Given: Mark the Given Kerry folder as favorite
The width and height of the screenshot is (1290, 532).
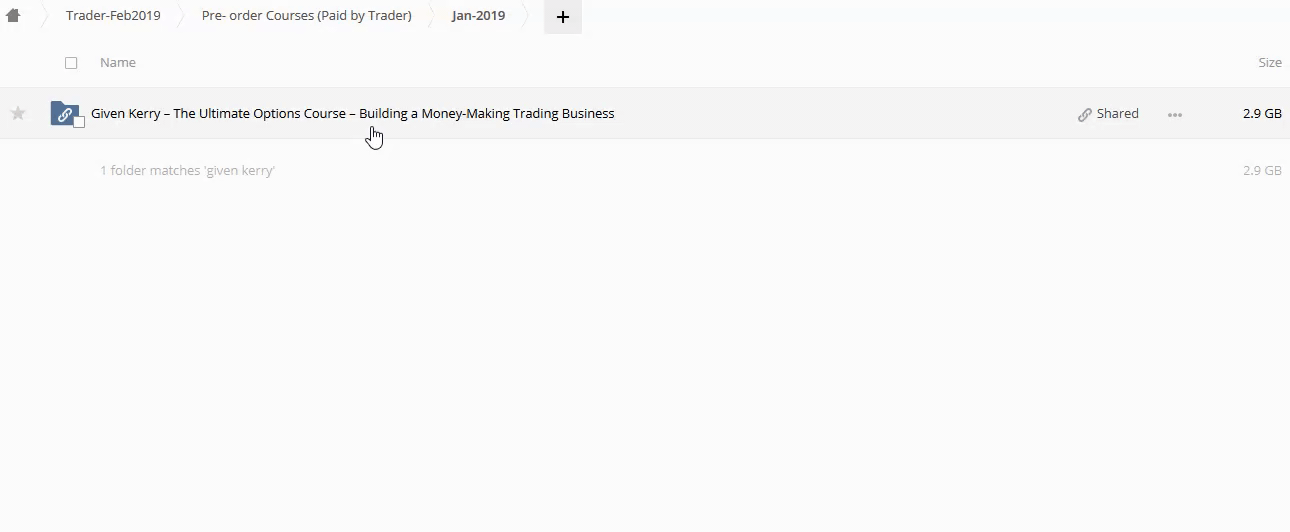Looking at the screenshot, I should pyautogui.click(x=18, y=114).
